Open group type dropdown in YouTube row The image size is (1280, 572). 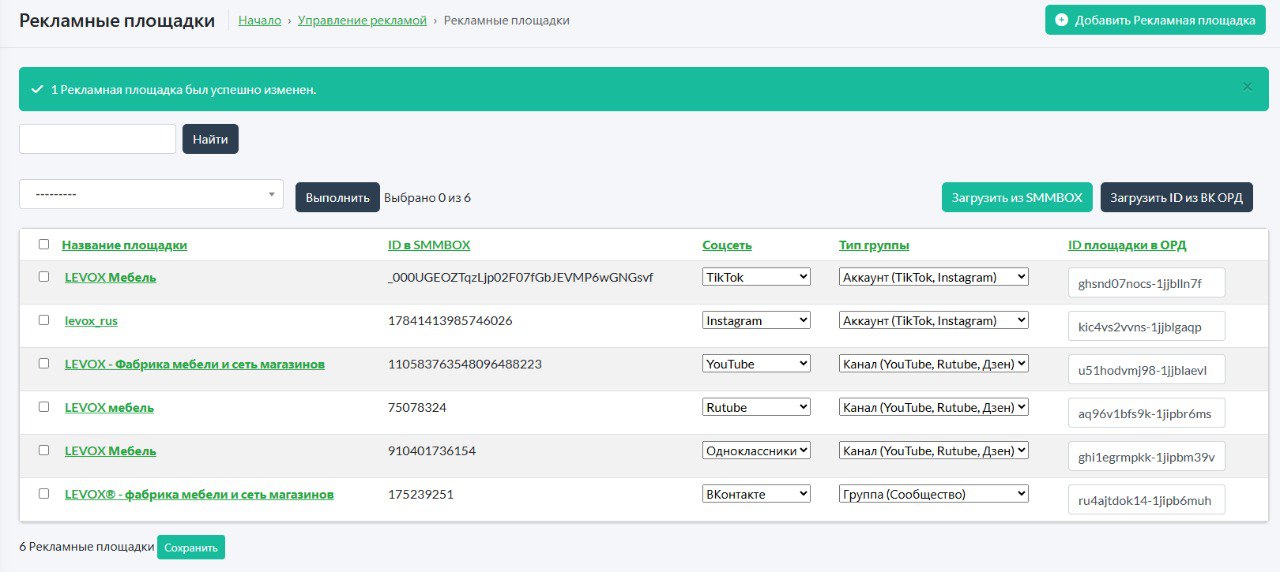tap(934, 364)
